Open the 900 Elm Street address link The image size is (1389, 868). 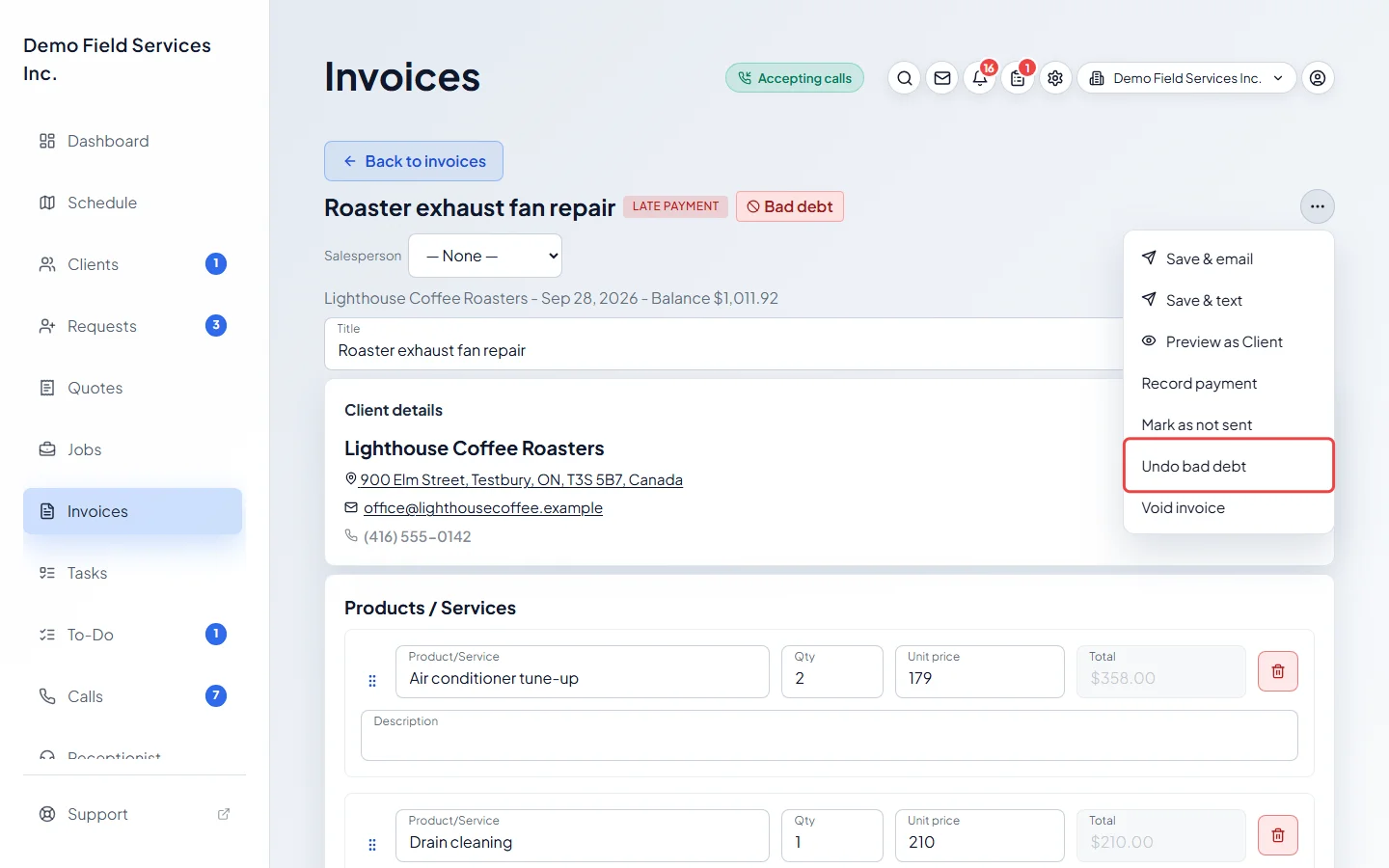(521, 479)
